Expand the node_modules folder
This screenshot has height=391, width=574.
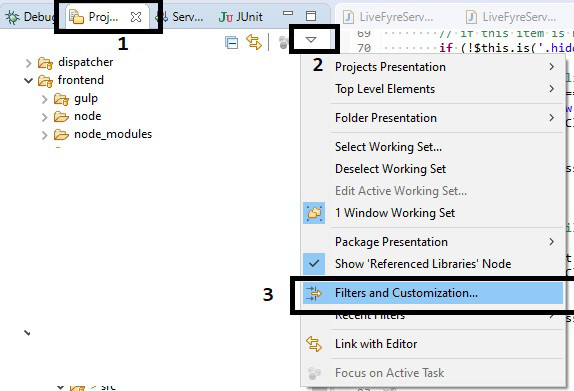[44, 135]
